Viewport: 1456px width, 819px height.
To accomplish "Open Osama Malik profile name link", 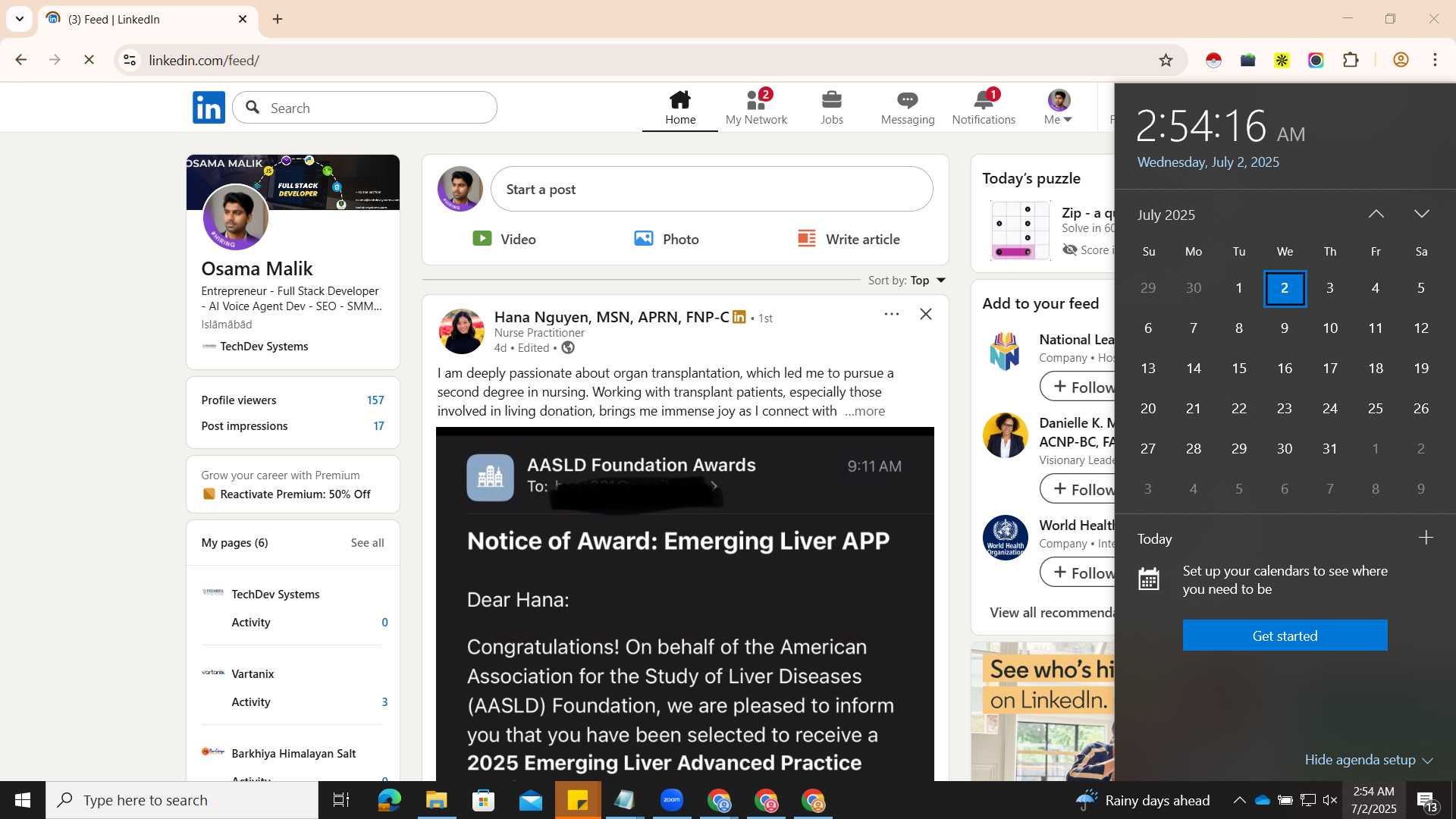I will click(256, 268).
